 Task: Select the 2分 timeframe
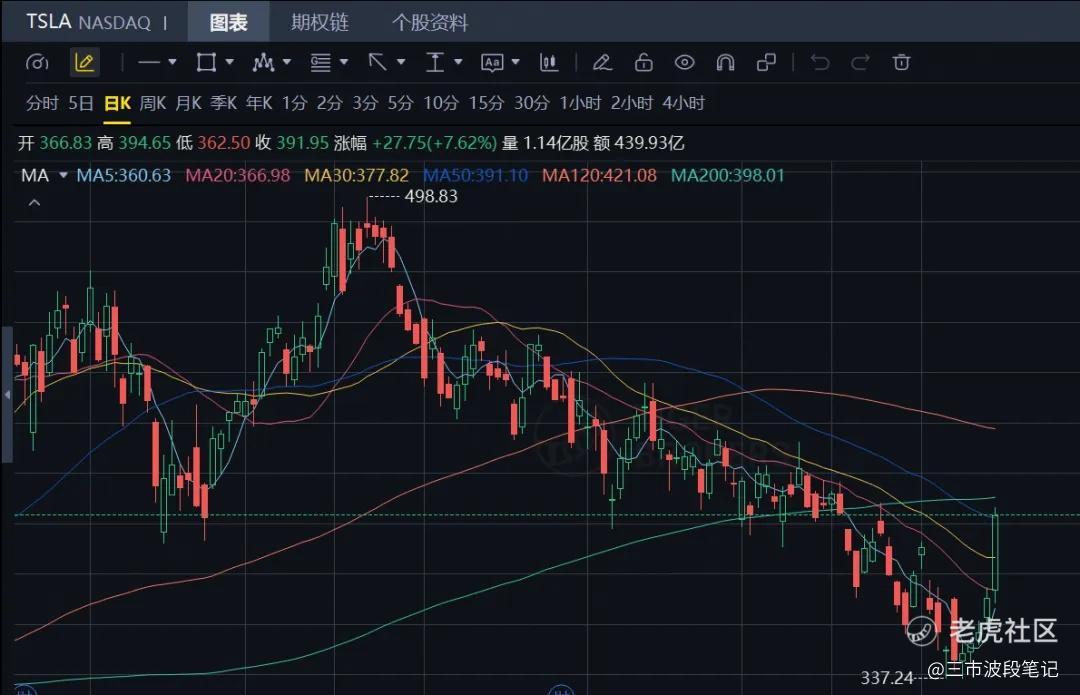click(329, 103)
